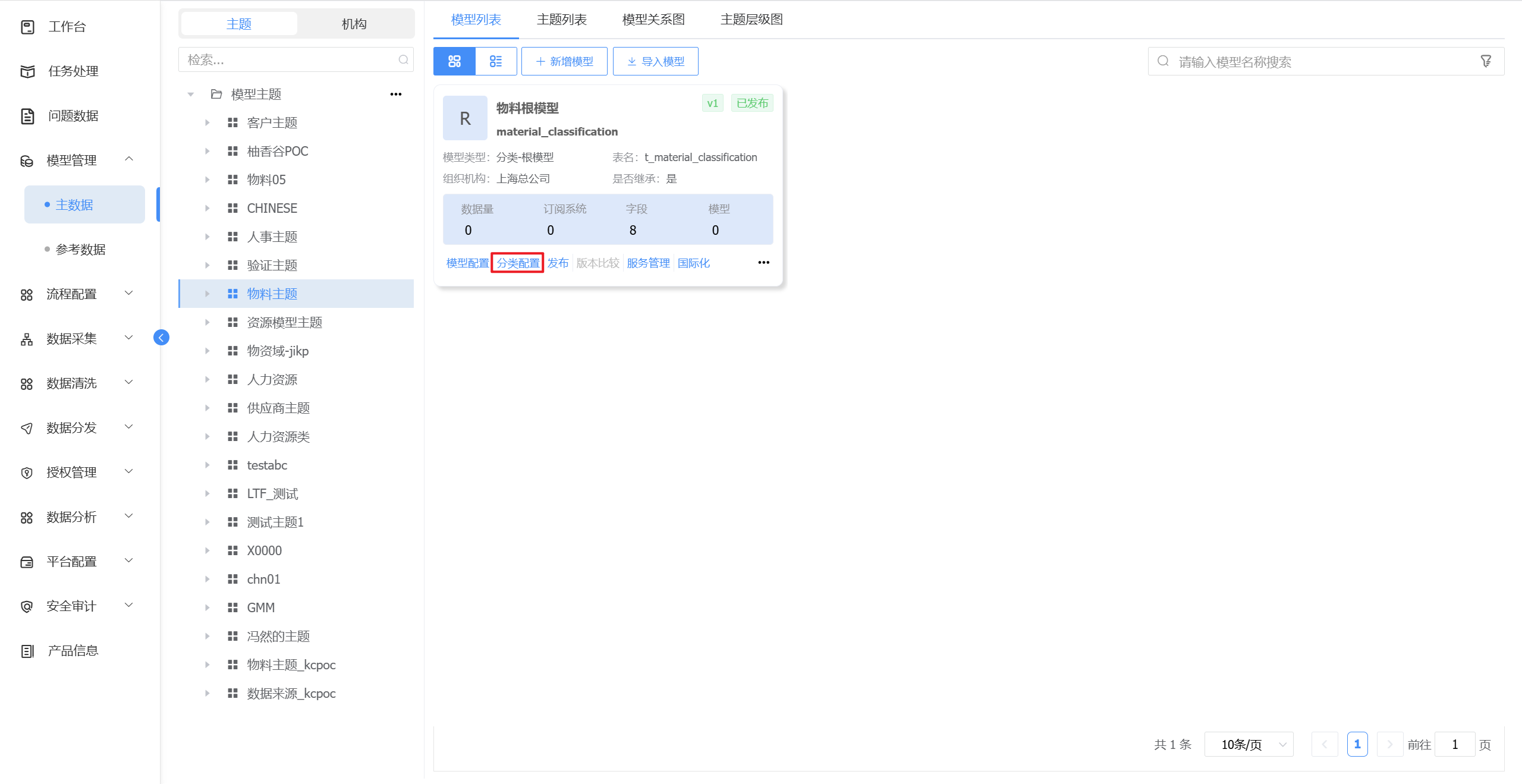Select 参考数据 in the sidebar
This screenshot has width=1522, height=784.
[x=80, y=249]
